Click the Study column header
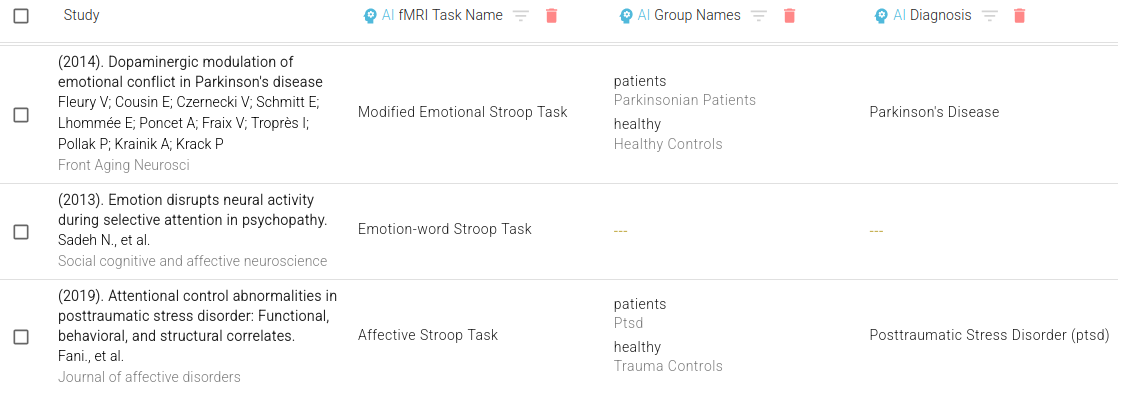The image size is (1124, 395). pyautogui.click(x=82, y=15)
